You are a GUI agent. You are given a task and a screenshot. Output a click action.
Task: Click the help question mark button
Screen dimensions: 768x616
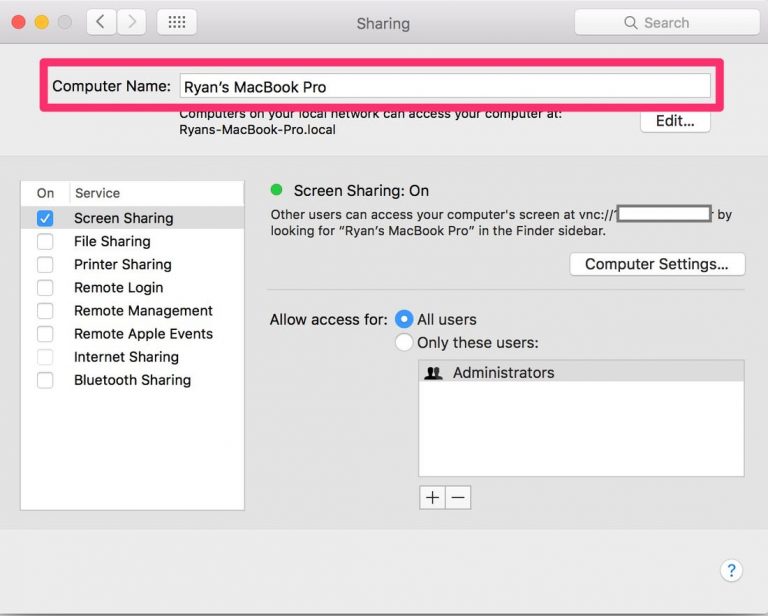tap(731, 570)
